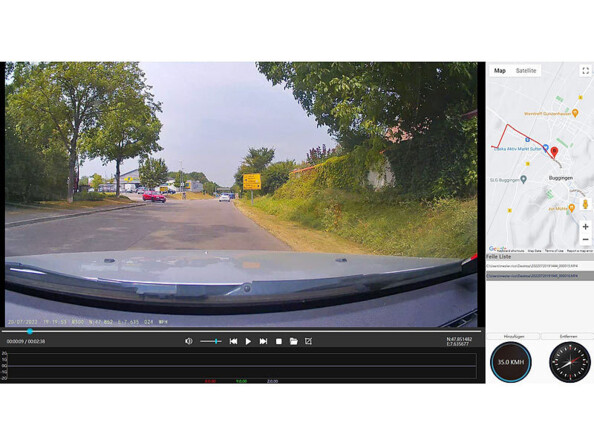Select the highlighted second video file
The image size is (594, 446).
(540, 276)
